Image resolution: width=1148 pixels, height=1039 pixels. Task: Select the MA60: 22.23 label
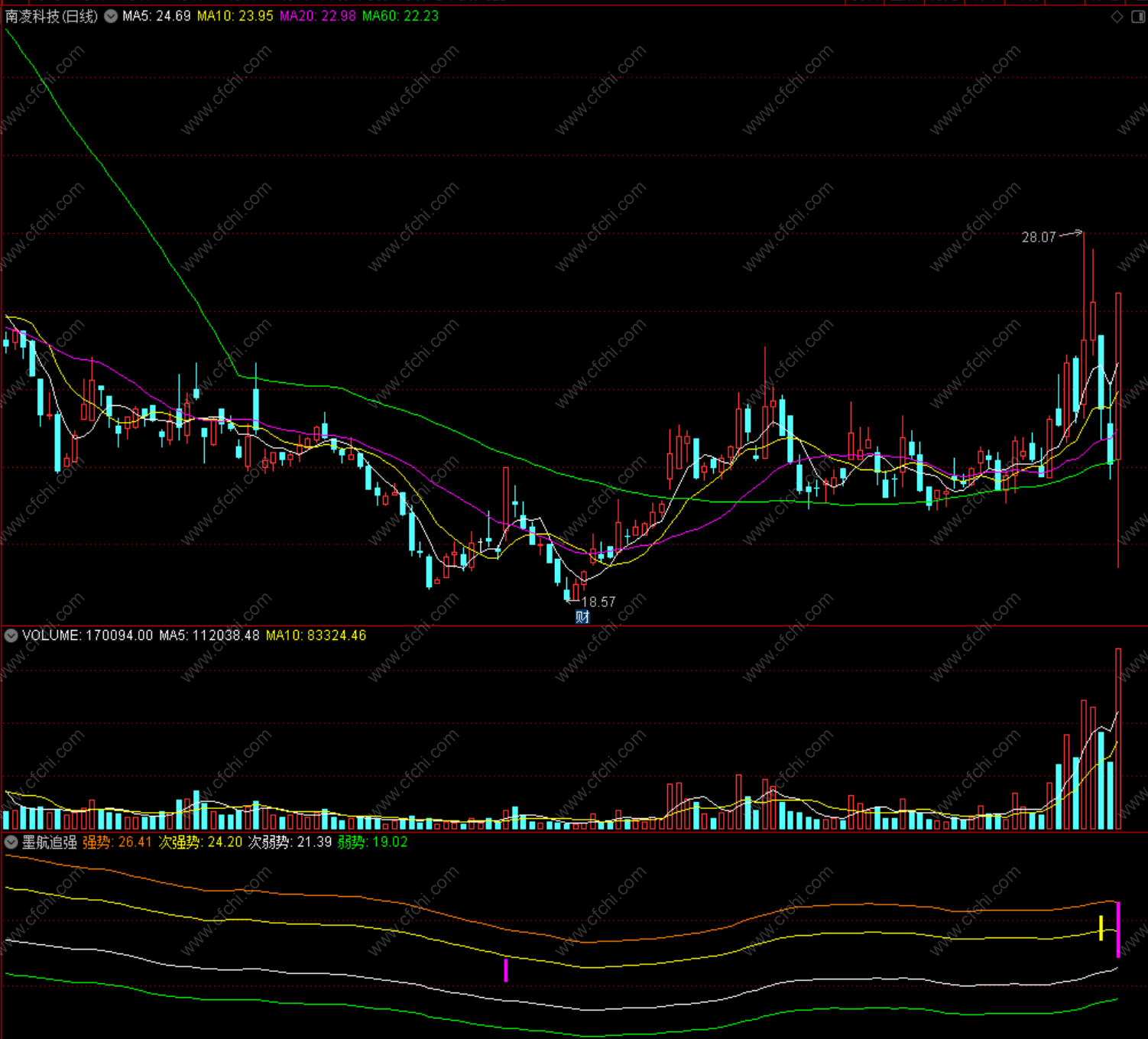point(401,16)
